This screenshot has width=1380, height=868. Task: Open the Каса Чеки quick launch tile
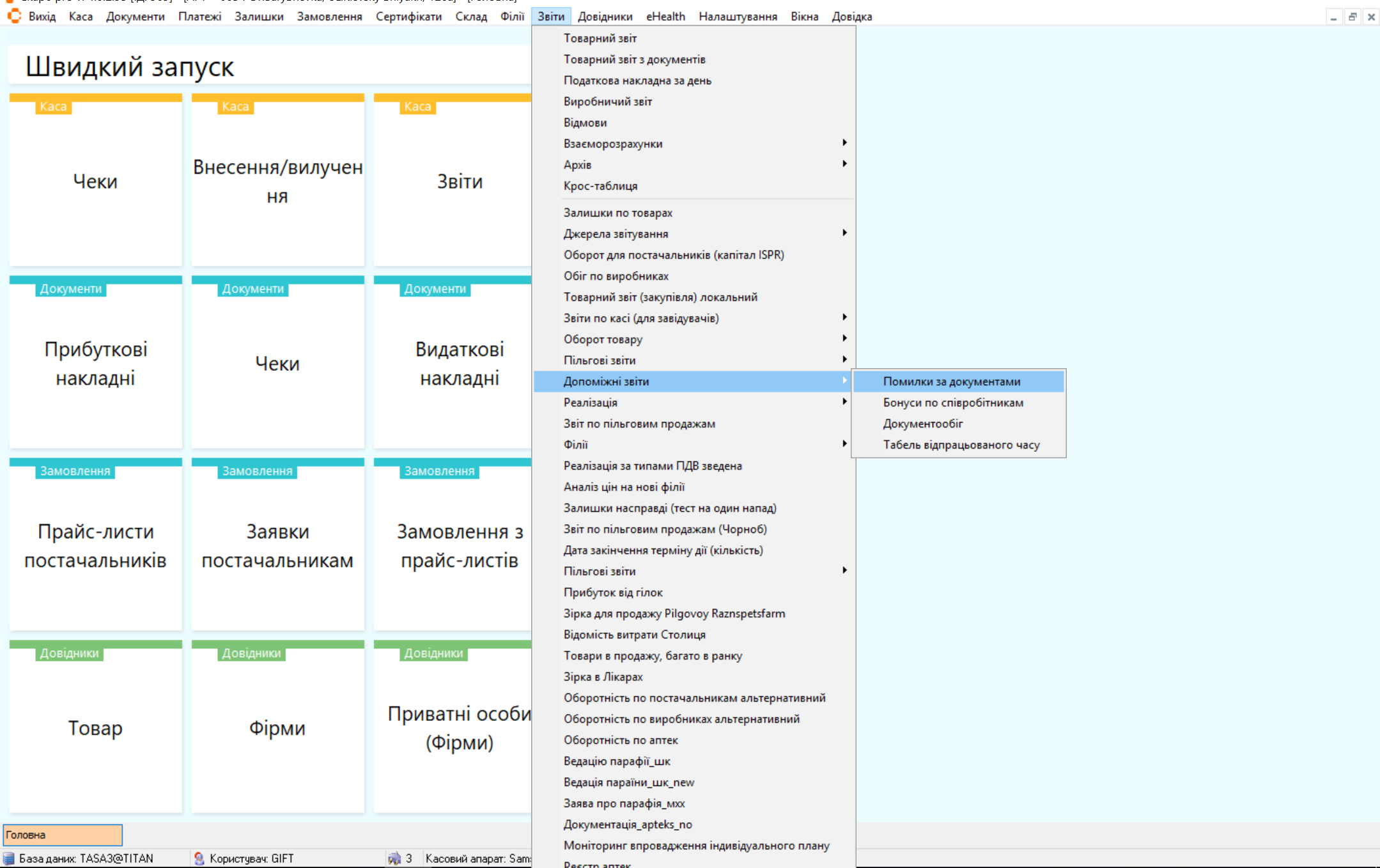click(95, 181)
